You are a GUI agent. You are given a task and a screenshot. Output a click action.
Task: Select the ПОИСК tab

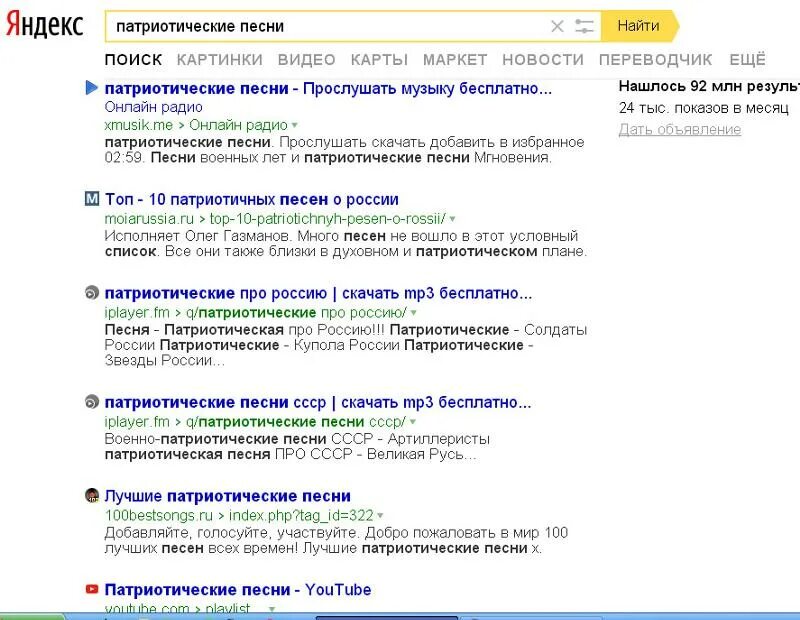pyautogui.click(x=133, y=60)
